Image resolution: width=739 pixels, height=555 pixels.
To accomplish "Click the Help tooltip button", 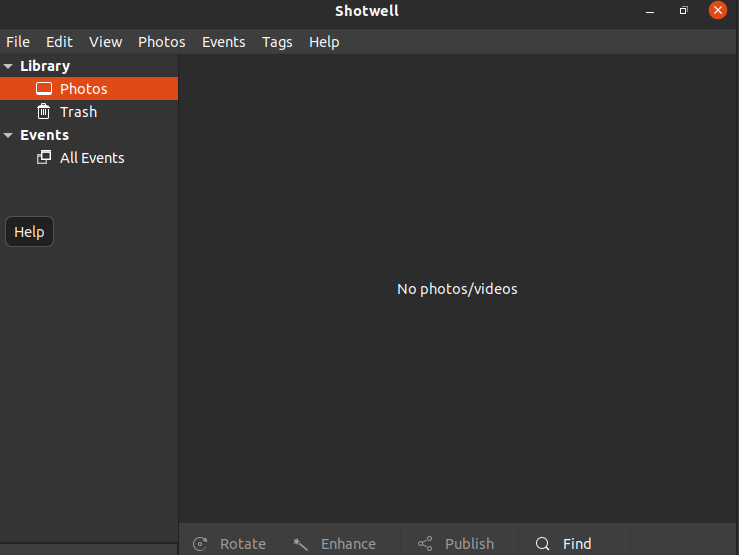I will (x=29, y=231).
